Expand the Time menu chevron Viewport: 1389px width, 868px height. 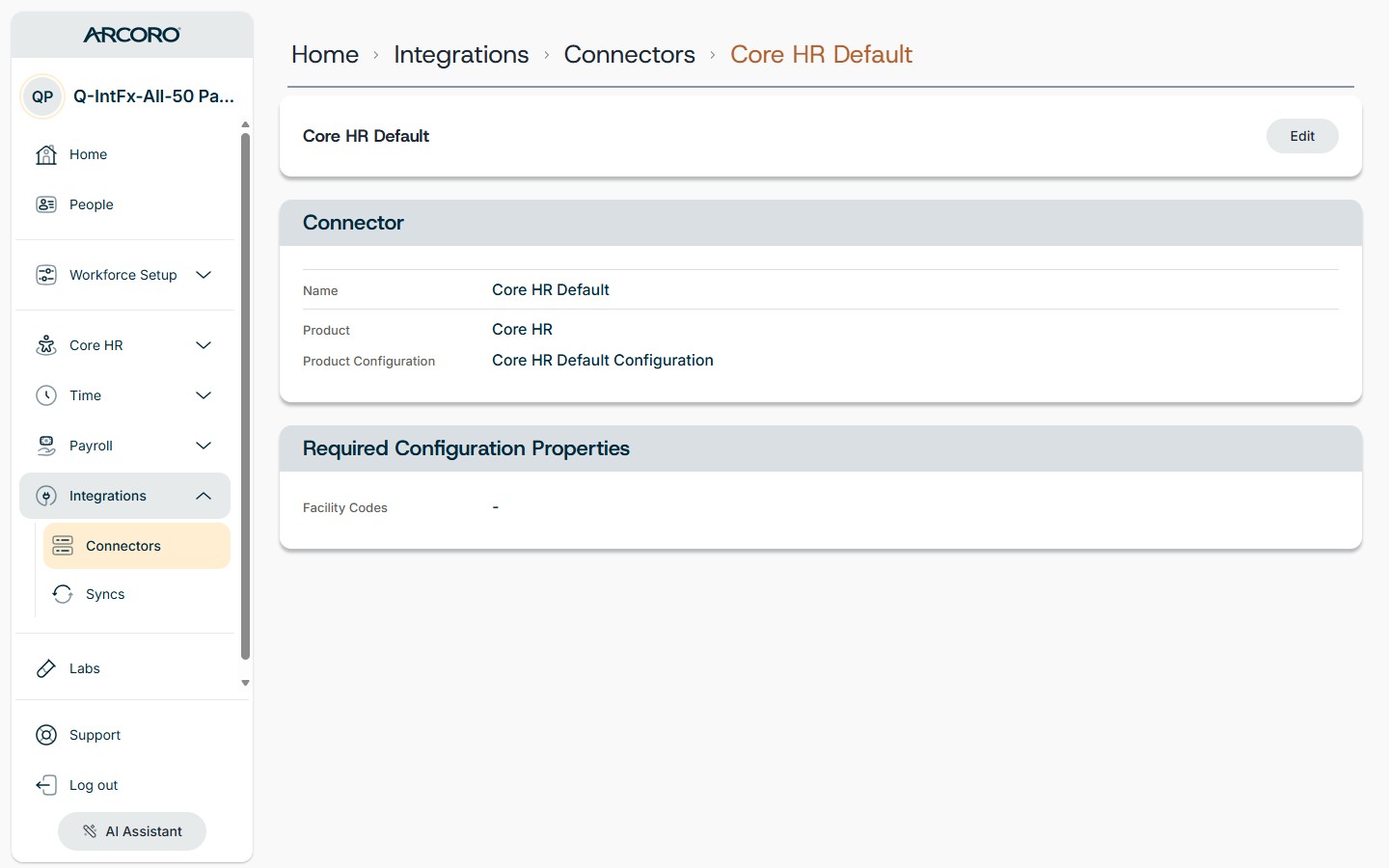[x=204, y=395]
